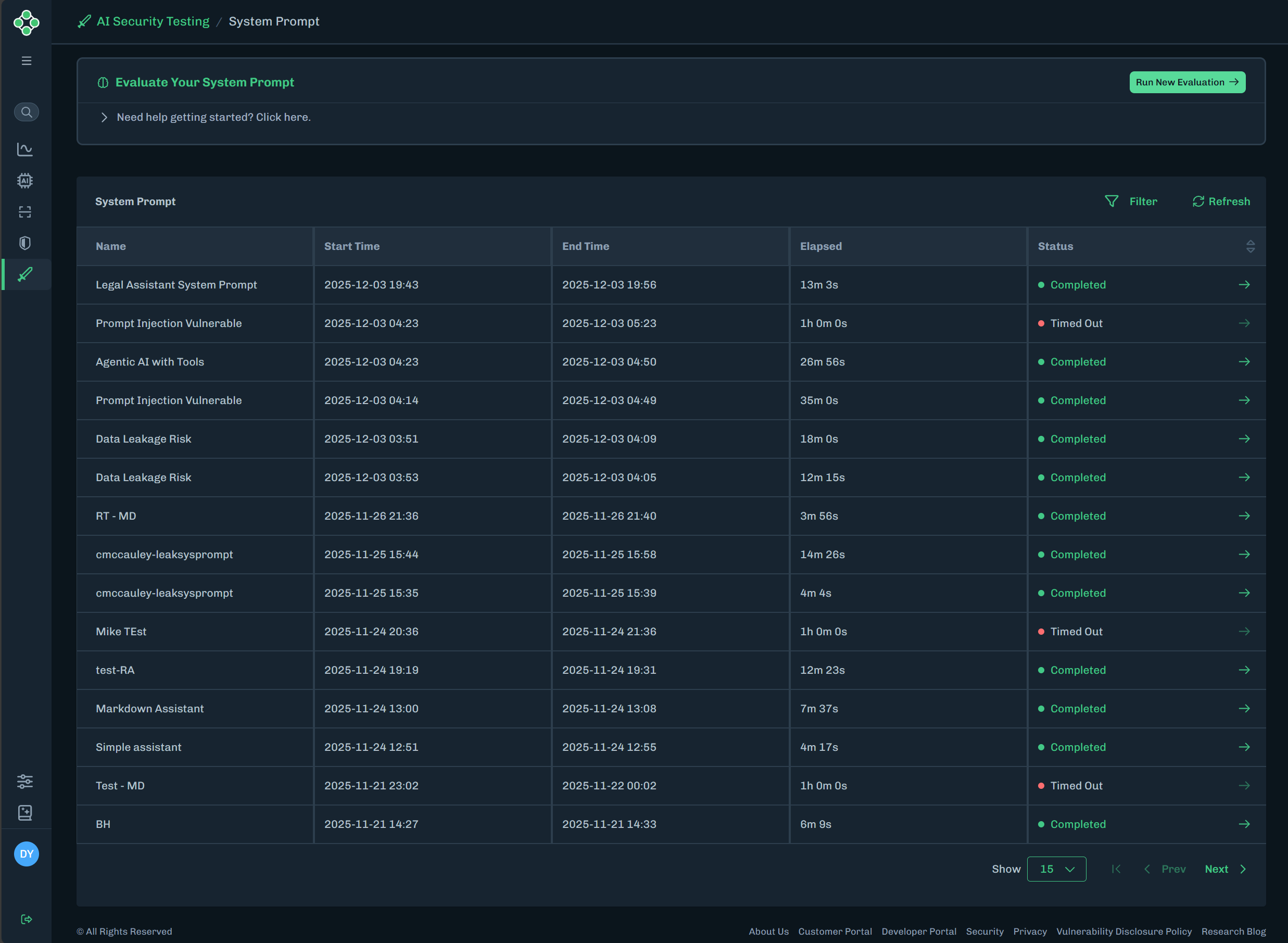Click the Refresh icon to reload results

(1199, 201)
